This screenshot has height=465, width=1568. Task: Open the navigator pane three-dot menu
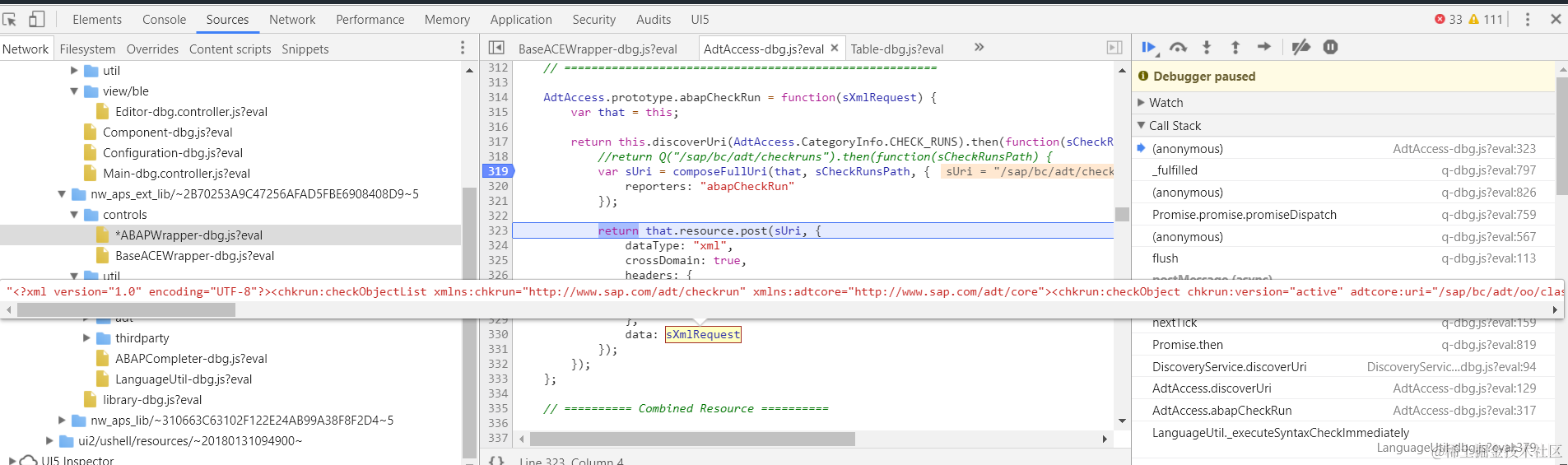click(x=463, y=49)
